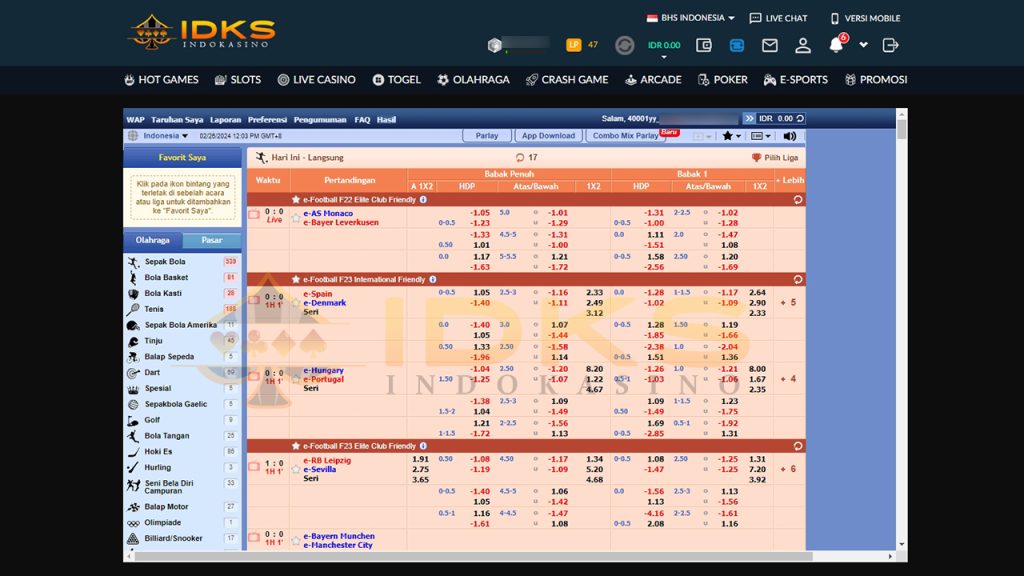Favorite the e-Bayern Munchen match star
Image resolution: width=1024 pixels, height=576 pixels.
(x=296, y=541)
